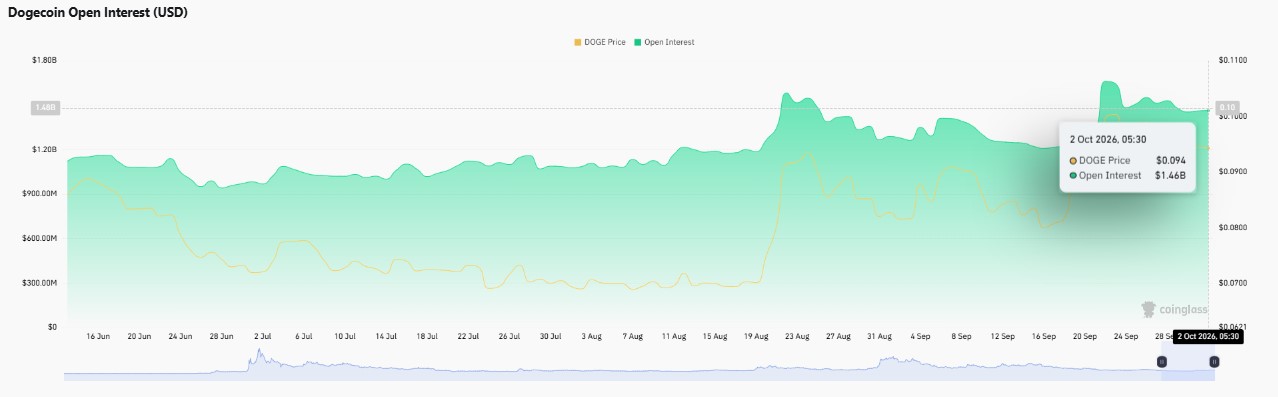Click the $0.0800 right axis label

[1232, 227]
